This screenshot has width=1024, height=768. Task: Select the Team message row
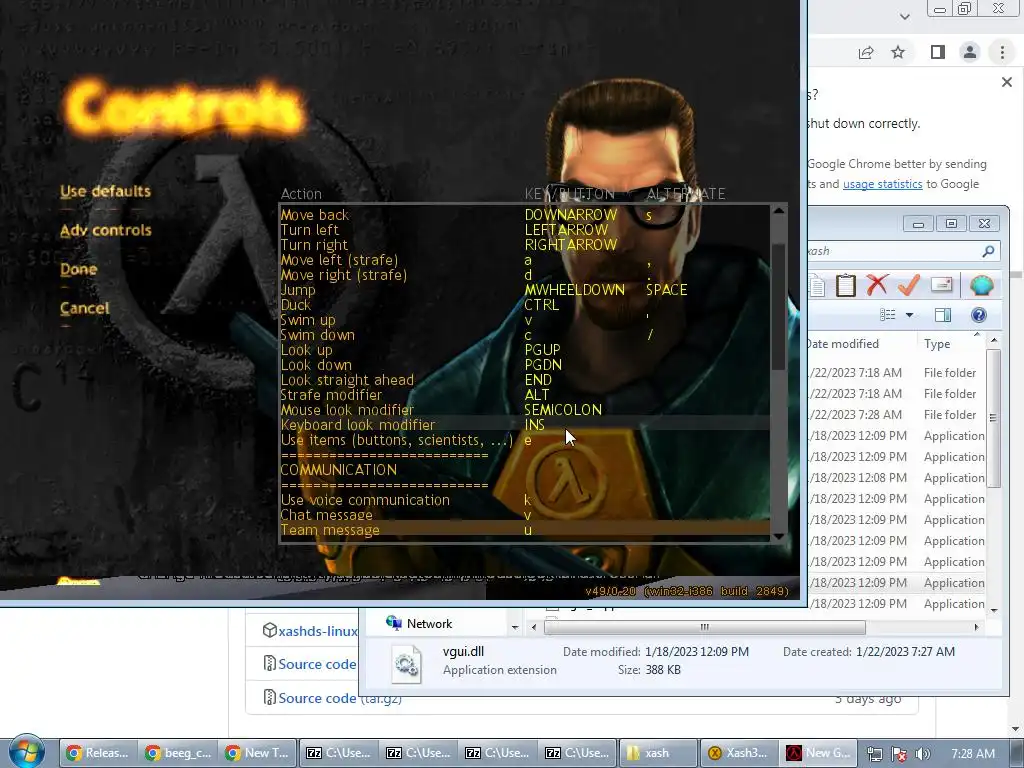click(525, 530)
